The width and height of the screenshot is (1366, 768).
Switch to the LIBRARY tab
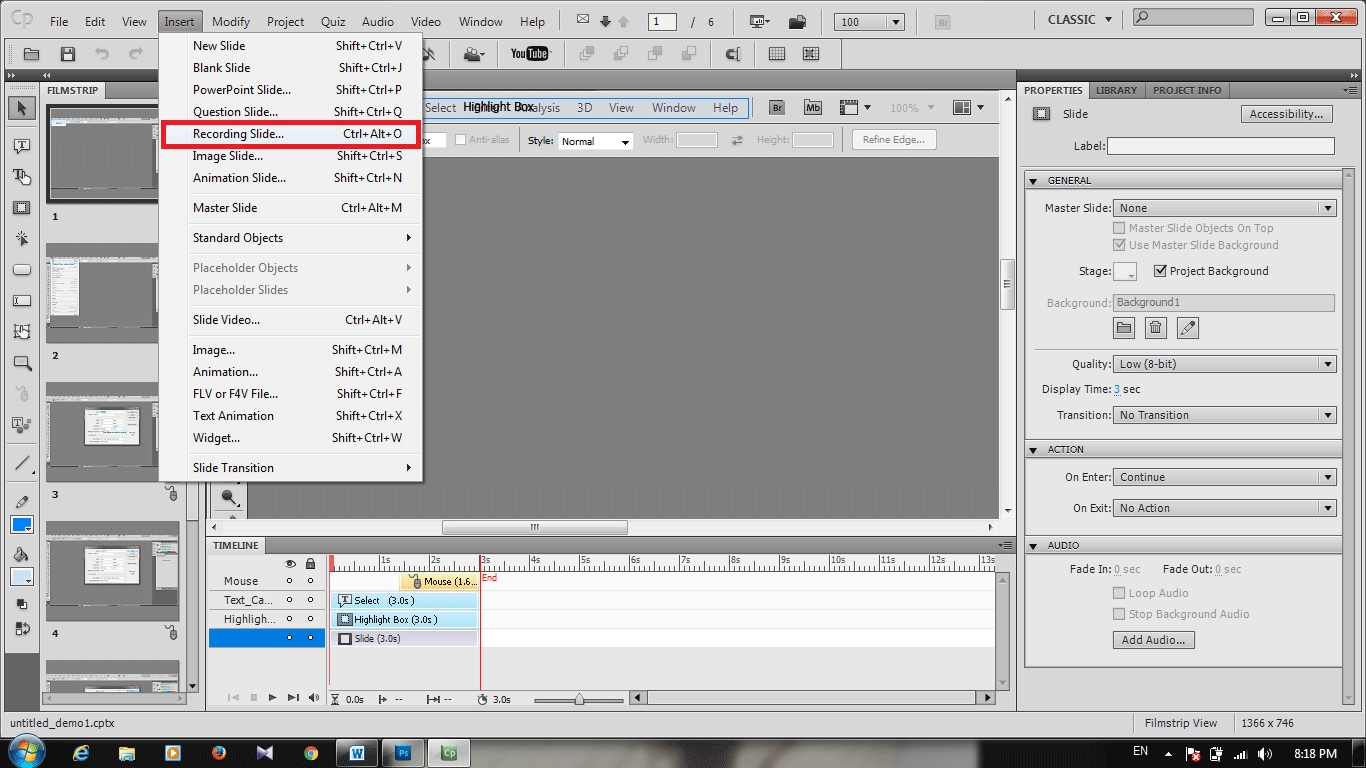pos(1116,90)
